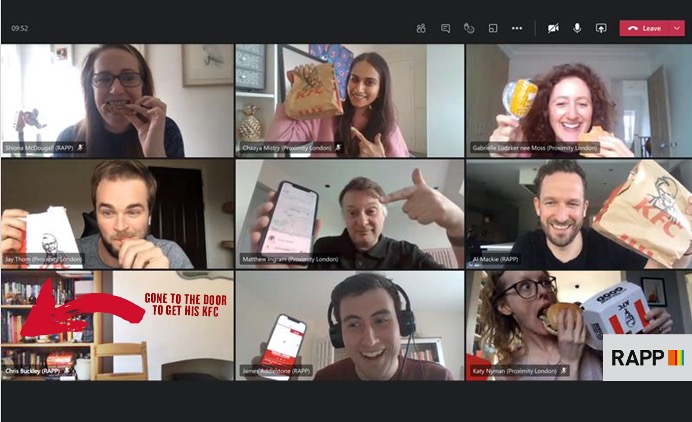Click the muted mic icon beside Katy Nyman
The height and width of the screenshot is (422, 692).
(564, 371)
